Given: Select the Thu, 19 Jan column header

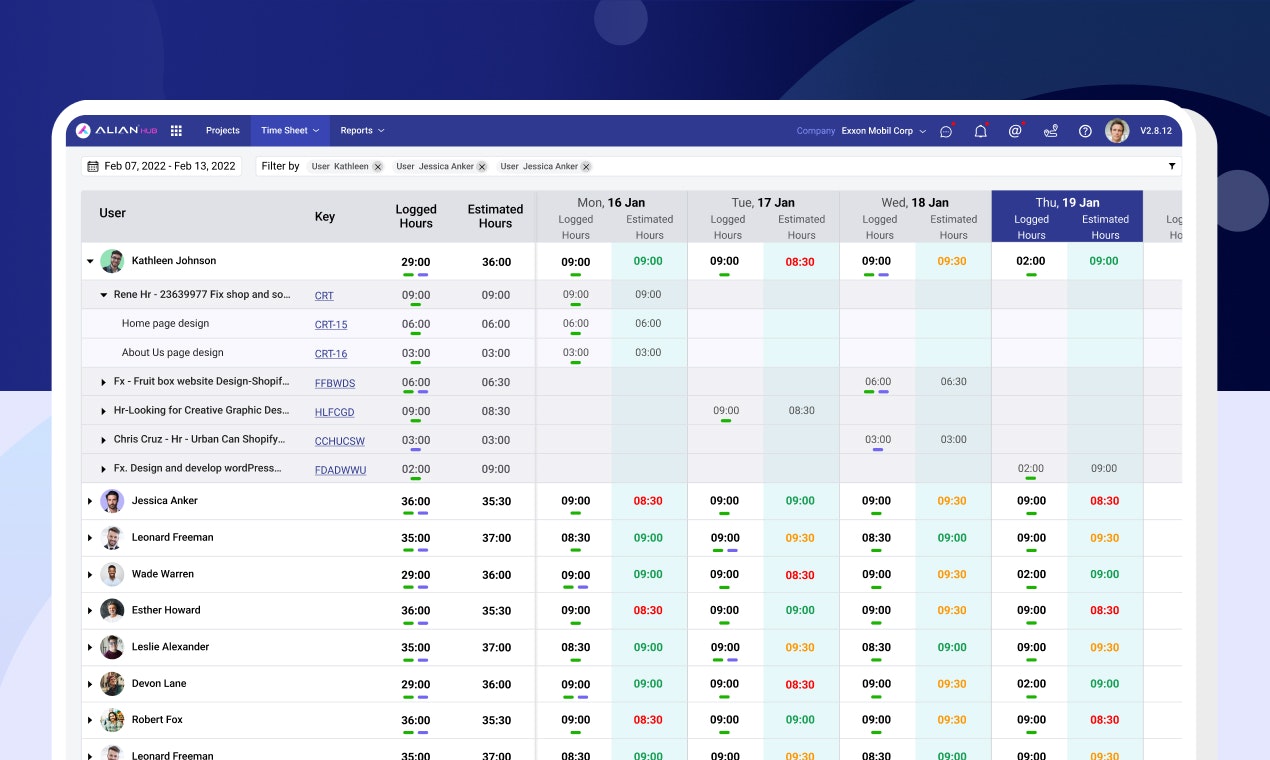Looking at the screenshot, I should click(x=1067, y=203).
